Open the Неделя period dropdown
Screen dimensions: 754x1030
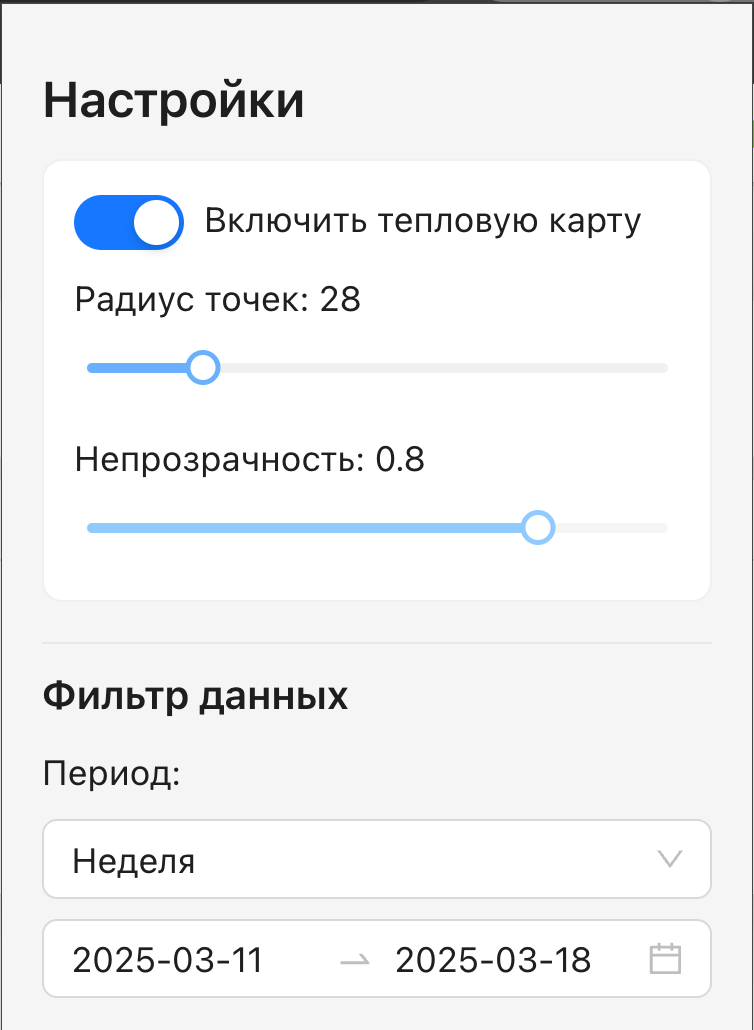[377, 859]
